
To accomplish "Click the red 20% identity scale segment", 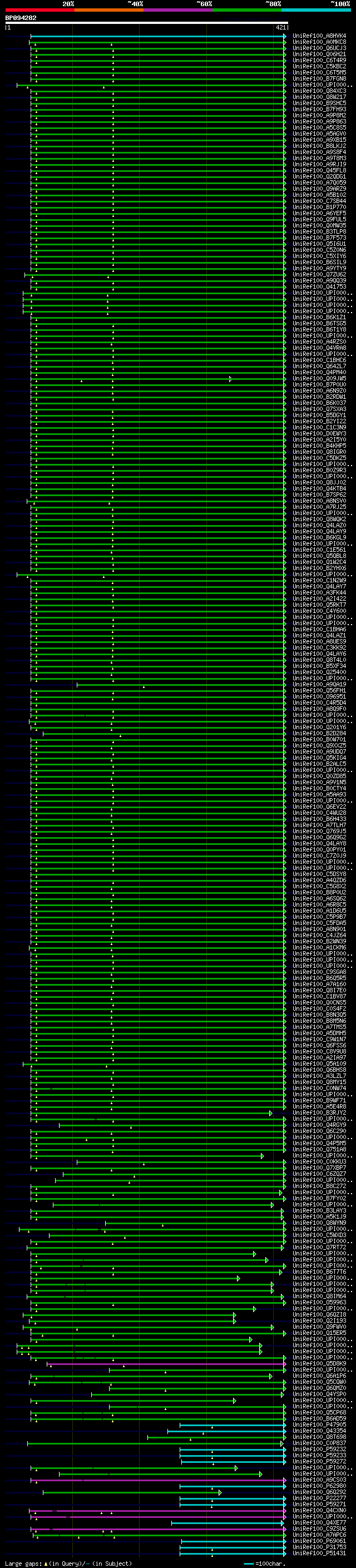I will pos(39,10).
